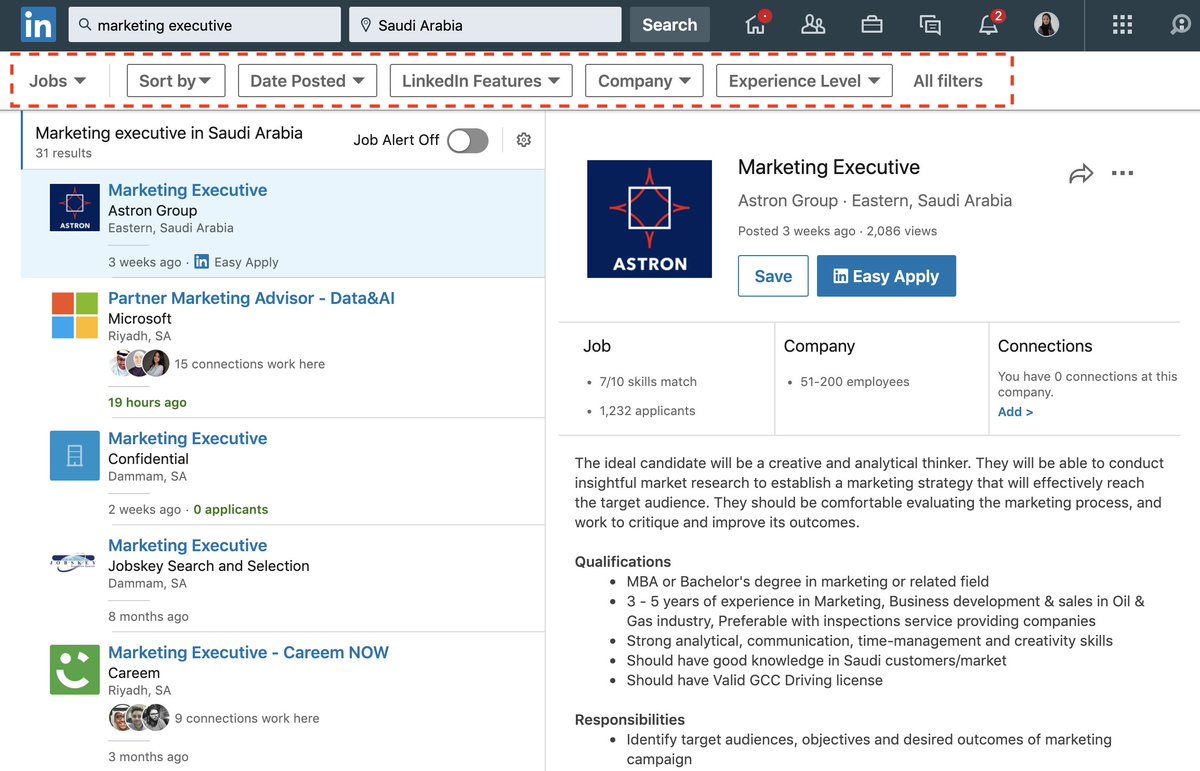Click the Add connections link
Image resolution: width=1200 pixels, height=771 pixels.
(1015, 412)
